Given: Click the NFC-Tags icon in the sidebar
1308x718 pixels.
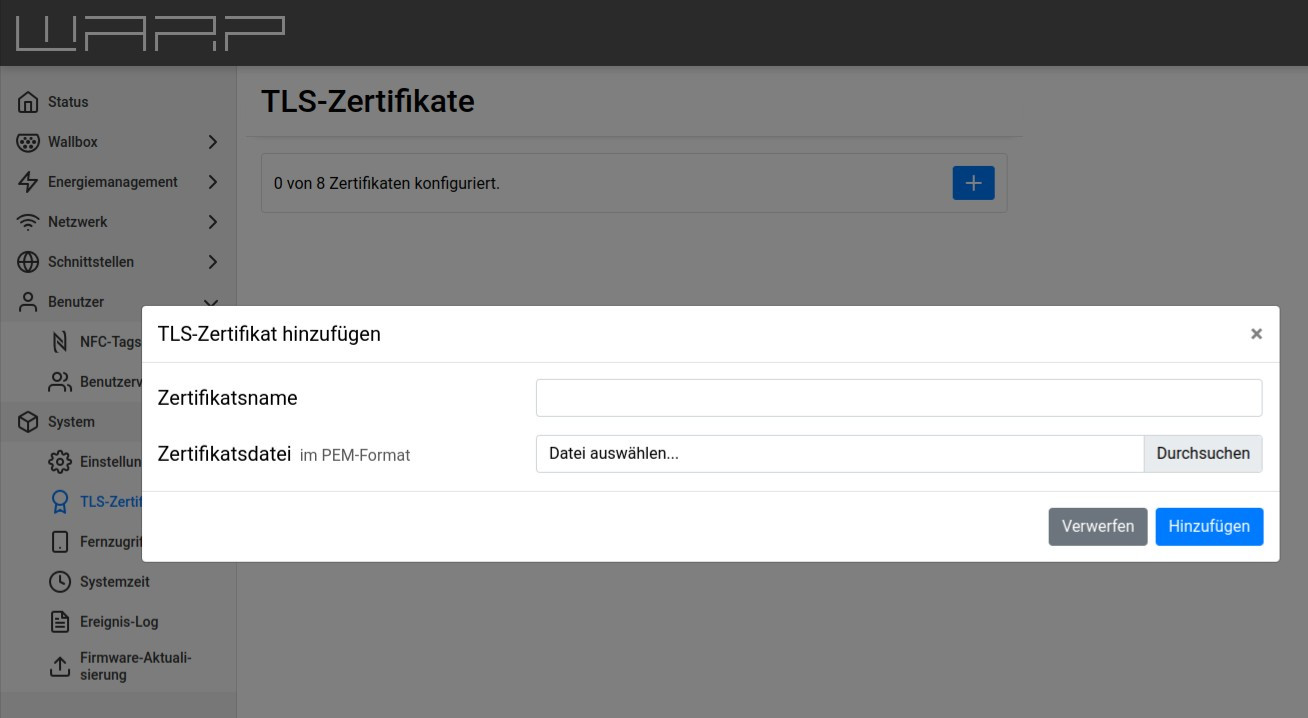Looking at the screenshot, I should click(x=60, y=342).
